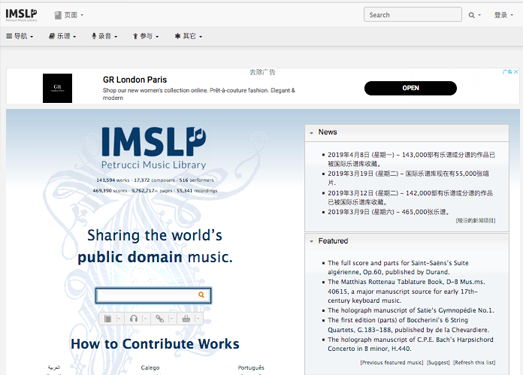Viewport: 523px width, 375px height.
Task: Click the scores book icon below search
Action: [x=107, y=319]
